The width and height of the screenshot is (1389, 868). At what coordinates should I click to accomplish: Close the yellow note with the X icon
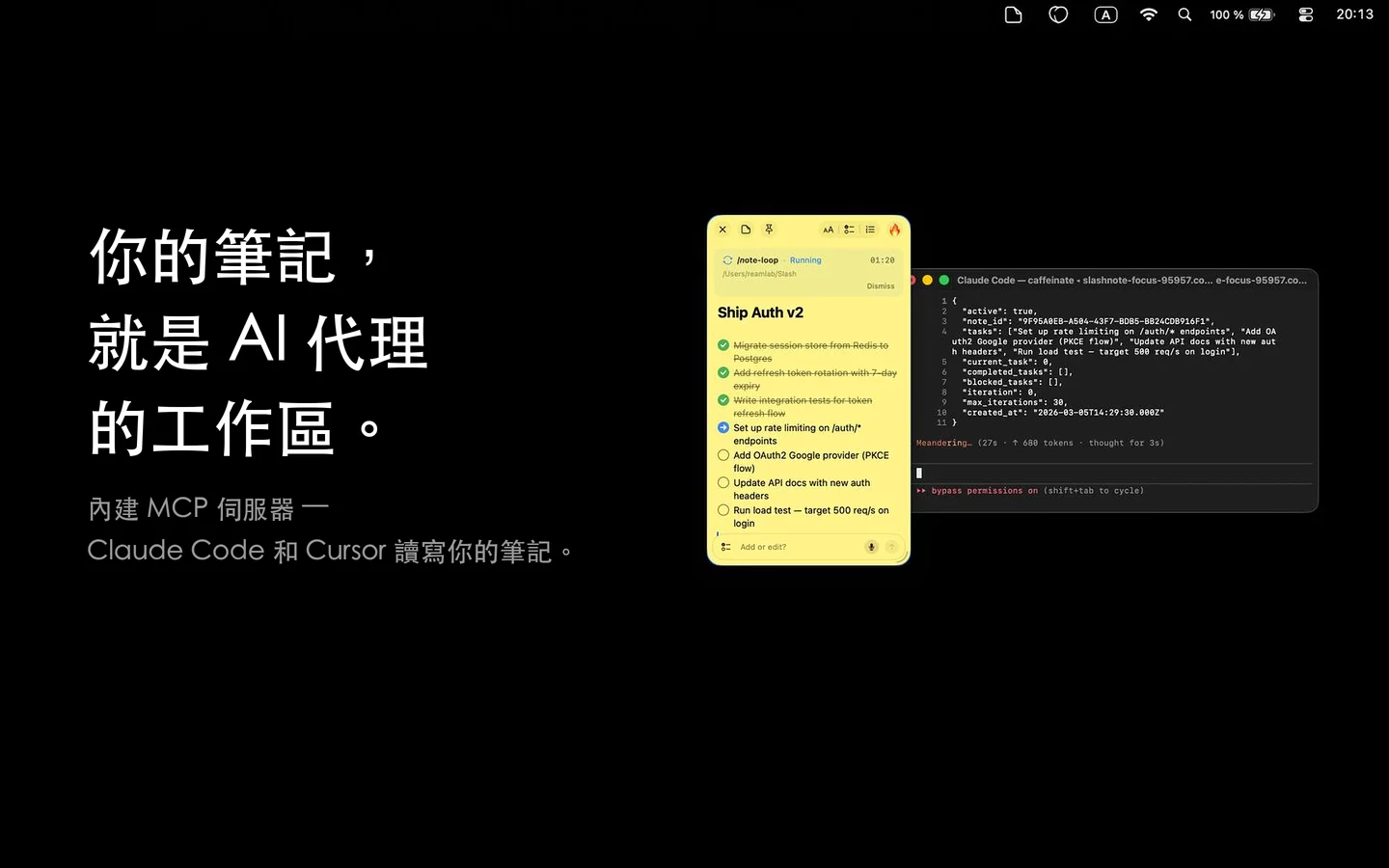[722, 230]
